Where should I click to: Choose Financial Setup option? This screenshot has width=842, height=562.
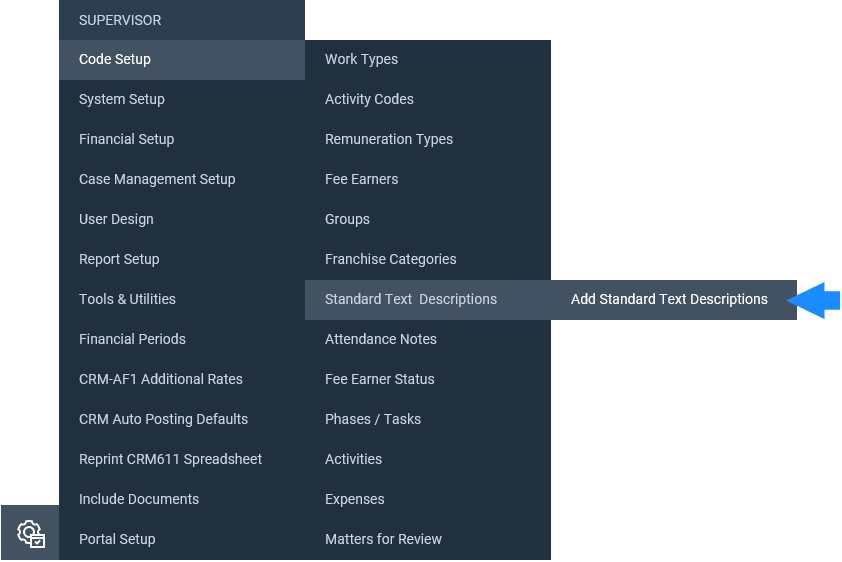click(182, 140)
